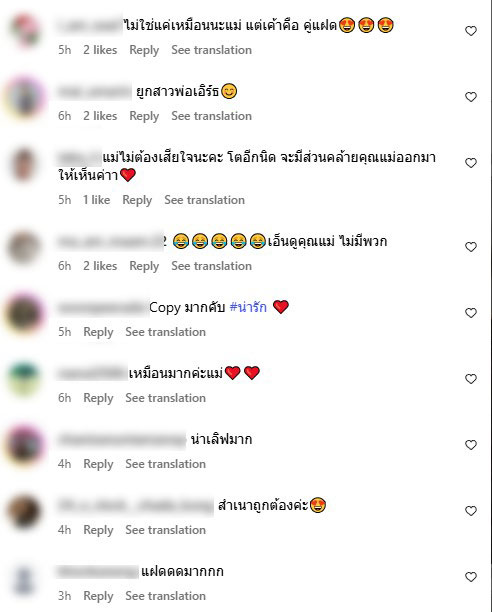Like the เอ็นดูคุณแม่ comment heart

(x=471, y=247)
